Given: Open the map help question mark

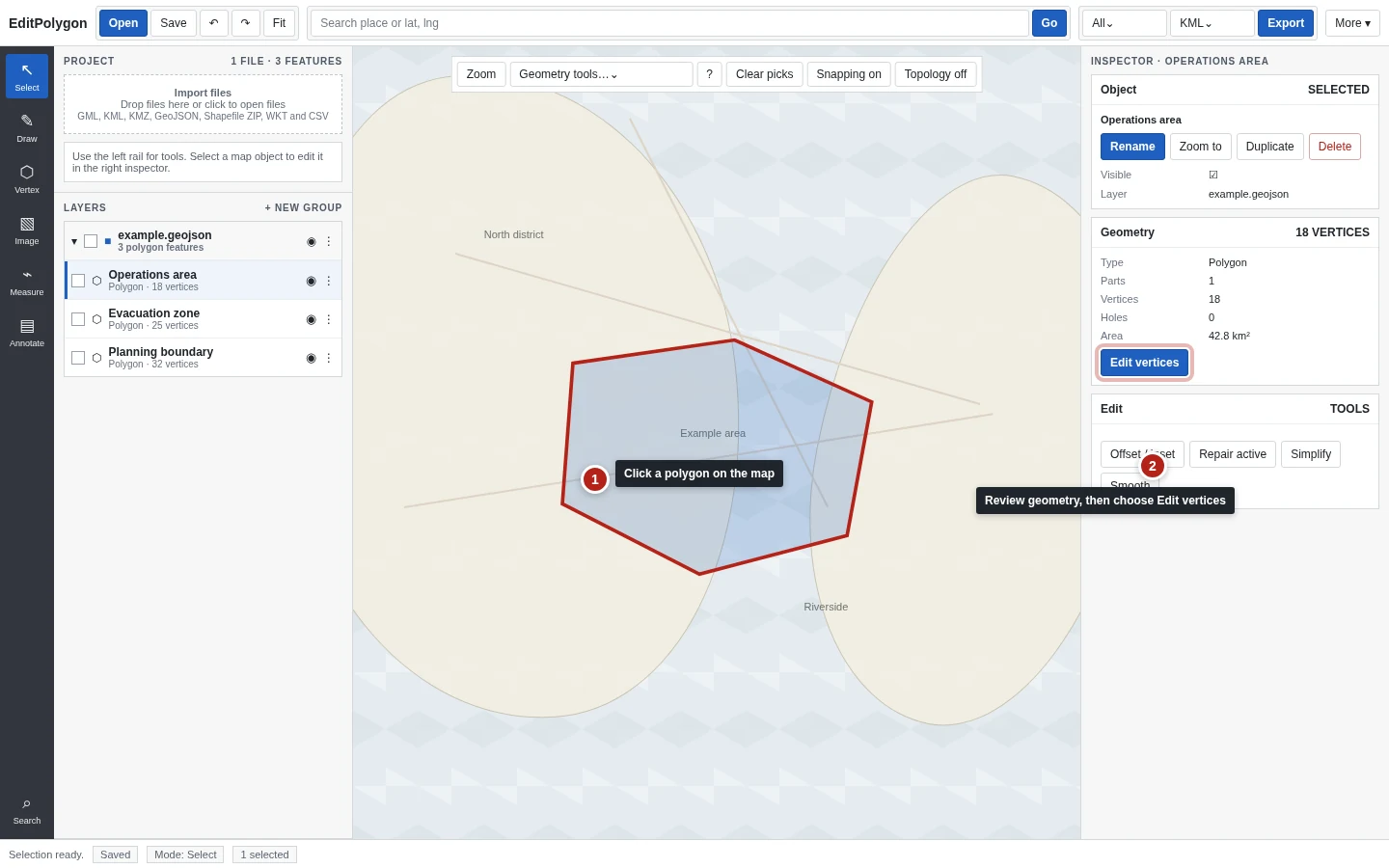Looking at the screenshot, I should [x=709, y=74].
